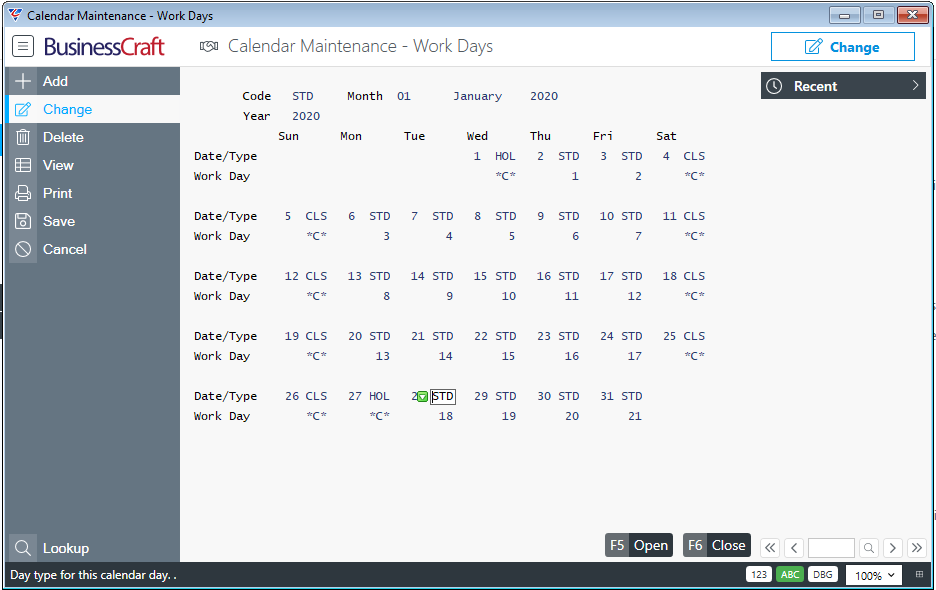Click the F6 Close button

(x=716, y=545)
